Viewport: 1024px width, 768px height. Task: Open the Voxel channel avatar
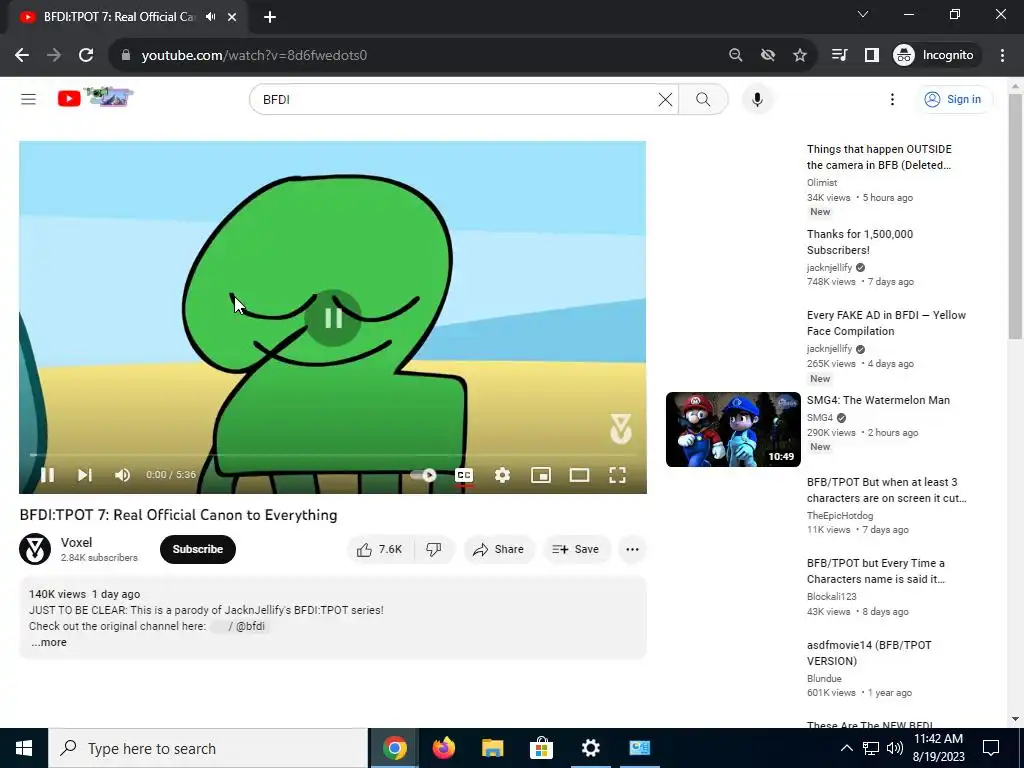point(35,549)
